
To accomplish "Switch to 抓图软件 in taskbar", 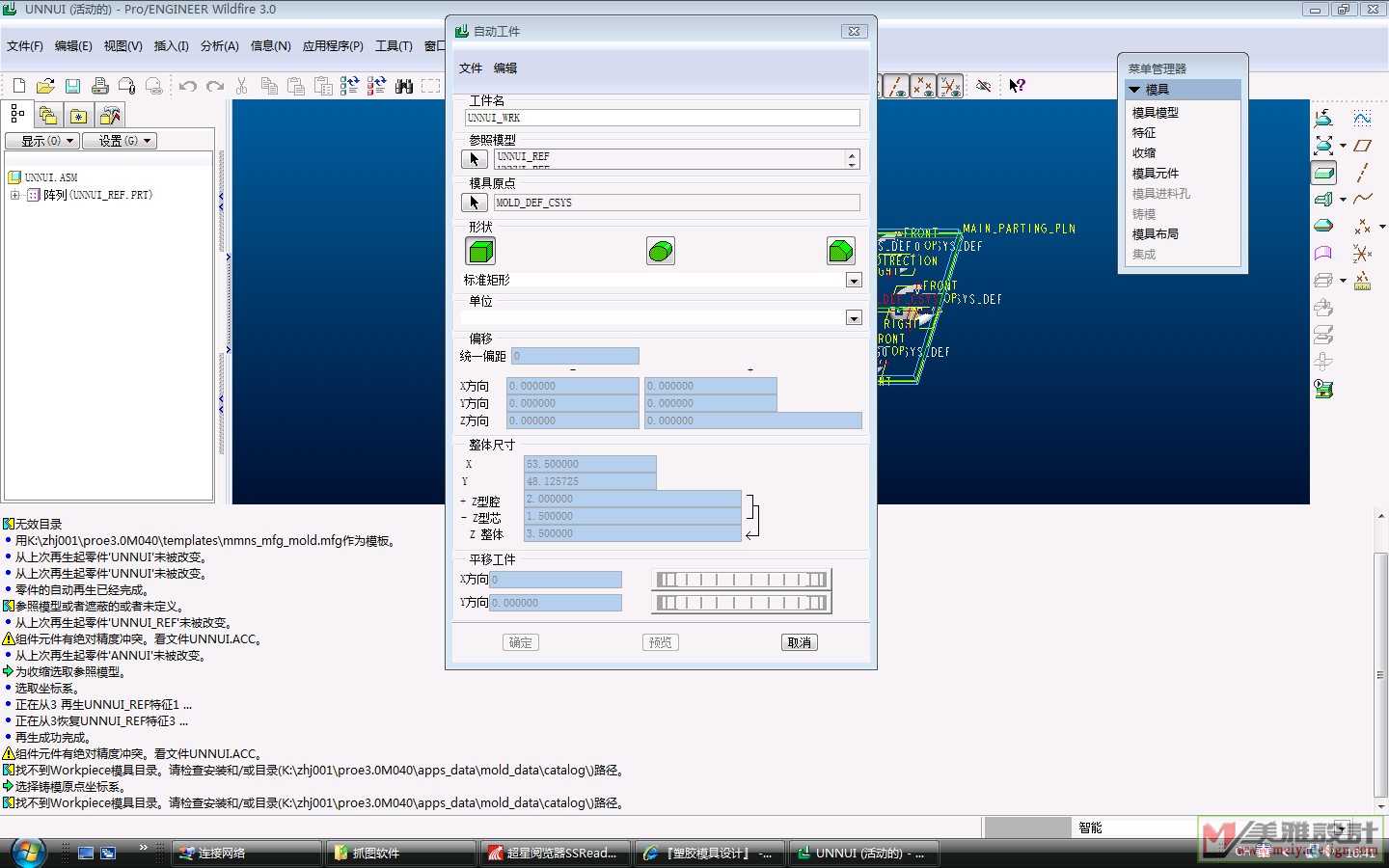I will pos(399,854).
